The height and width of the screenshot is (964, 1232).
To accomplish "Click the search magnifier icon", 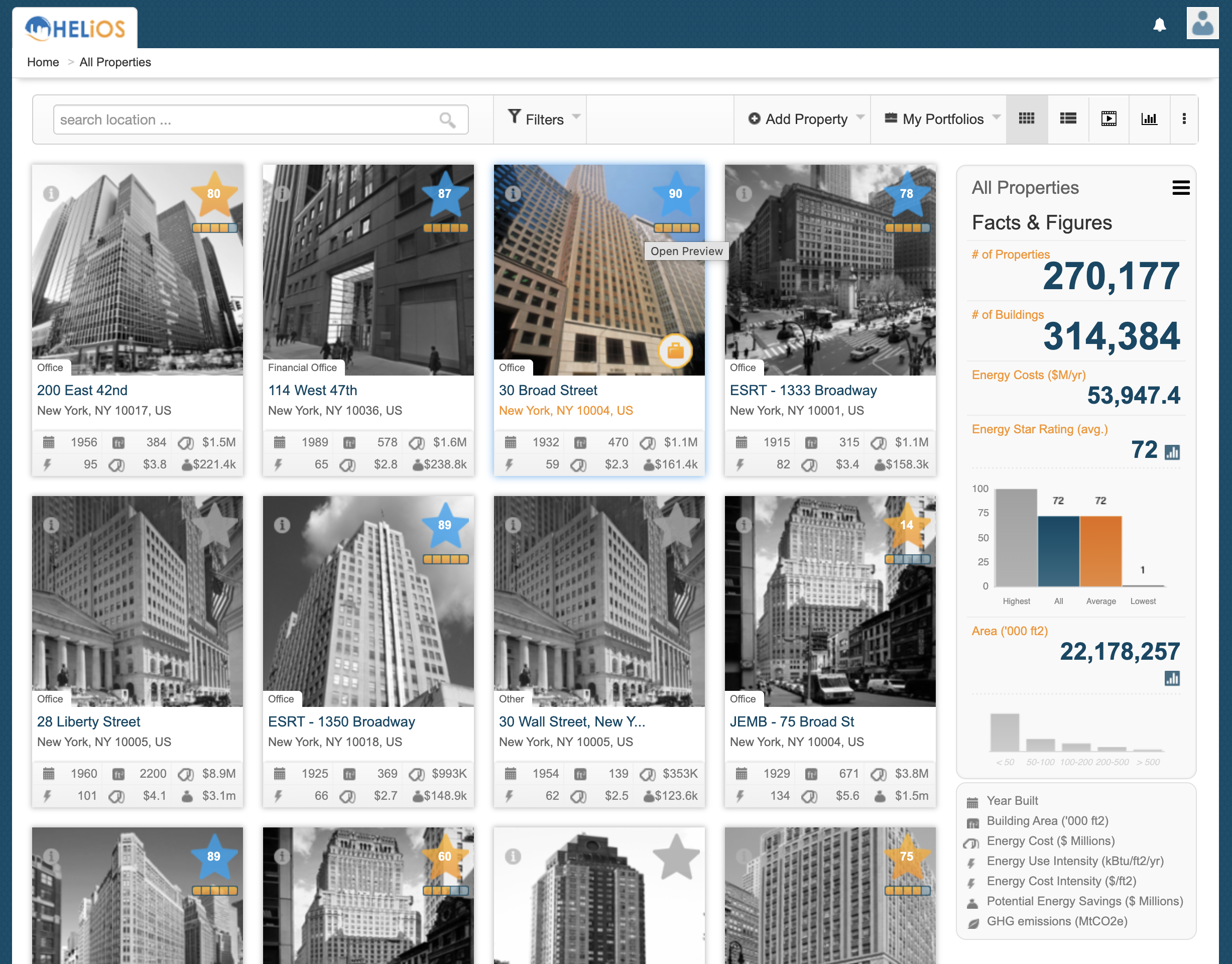I will click(447, 119).
